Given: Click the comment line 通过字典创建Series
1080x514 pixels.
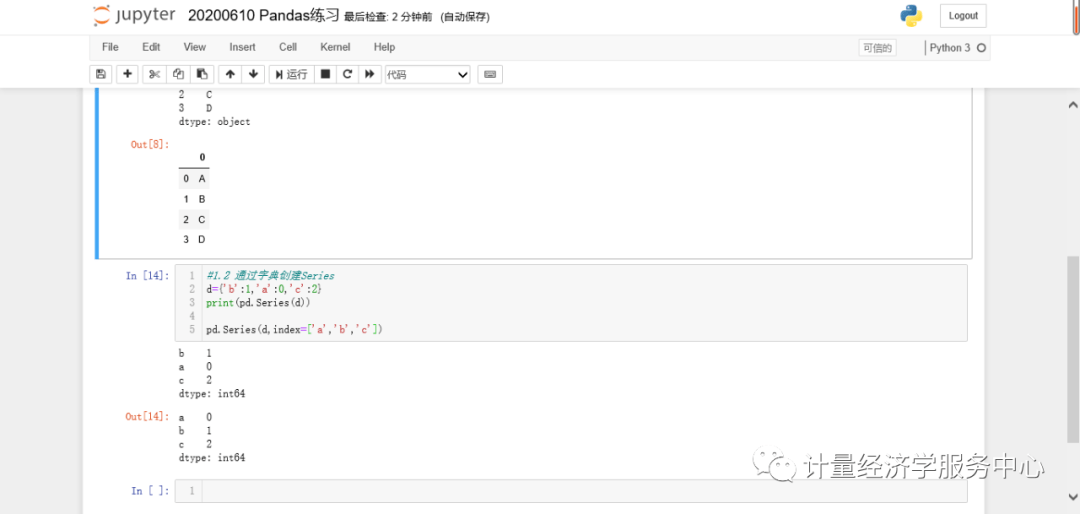Looking at the screenshot, I should point(270,276).
